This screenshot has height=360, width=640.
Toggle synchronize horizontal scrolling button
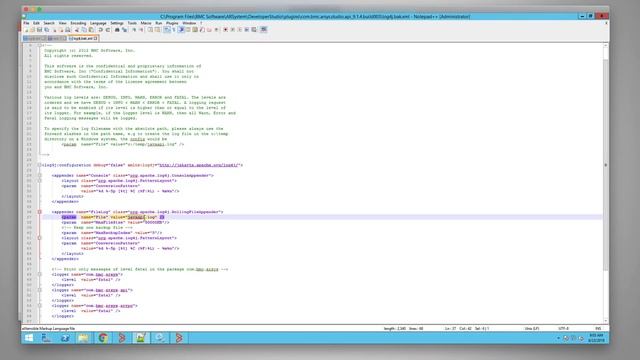pyautogui.click(x=158, y=30)
